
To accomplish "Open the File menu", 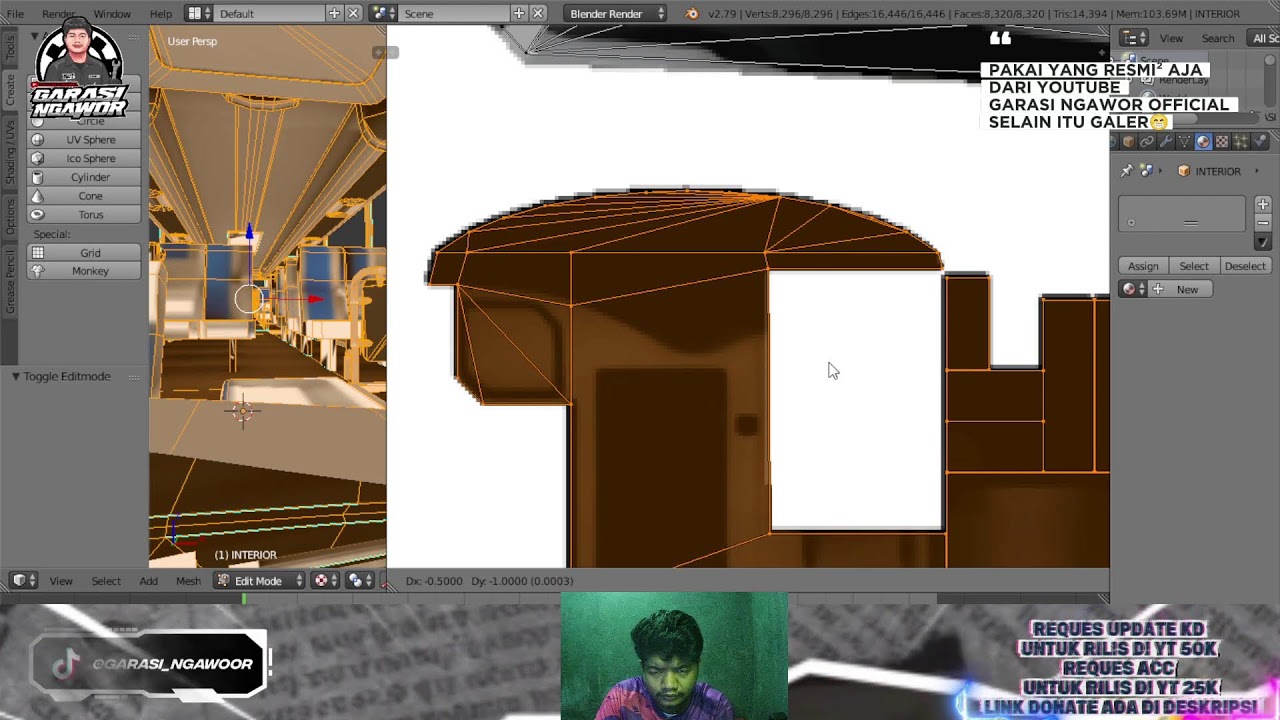I will [14, 14].
